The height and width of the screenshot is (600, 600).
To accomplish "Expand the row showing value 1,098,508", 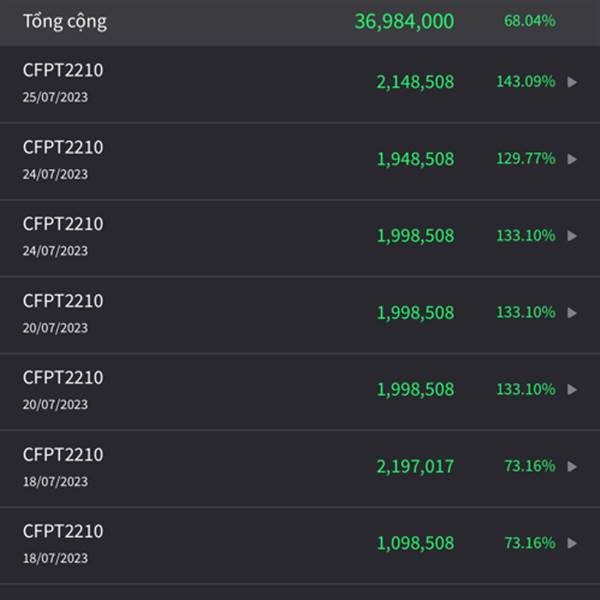I will click(572, 543).
